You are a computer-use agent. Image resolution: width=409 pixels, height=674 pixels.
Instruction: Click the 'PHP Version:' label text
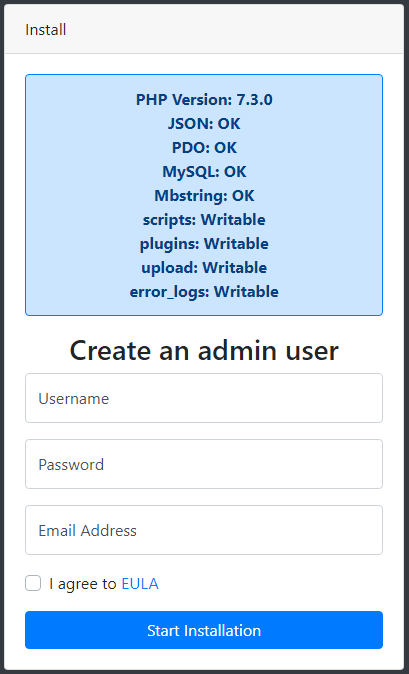tap(184, 100)
